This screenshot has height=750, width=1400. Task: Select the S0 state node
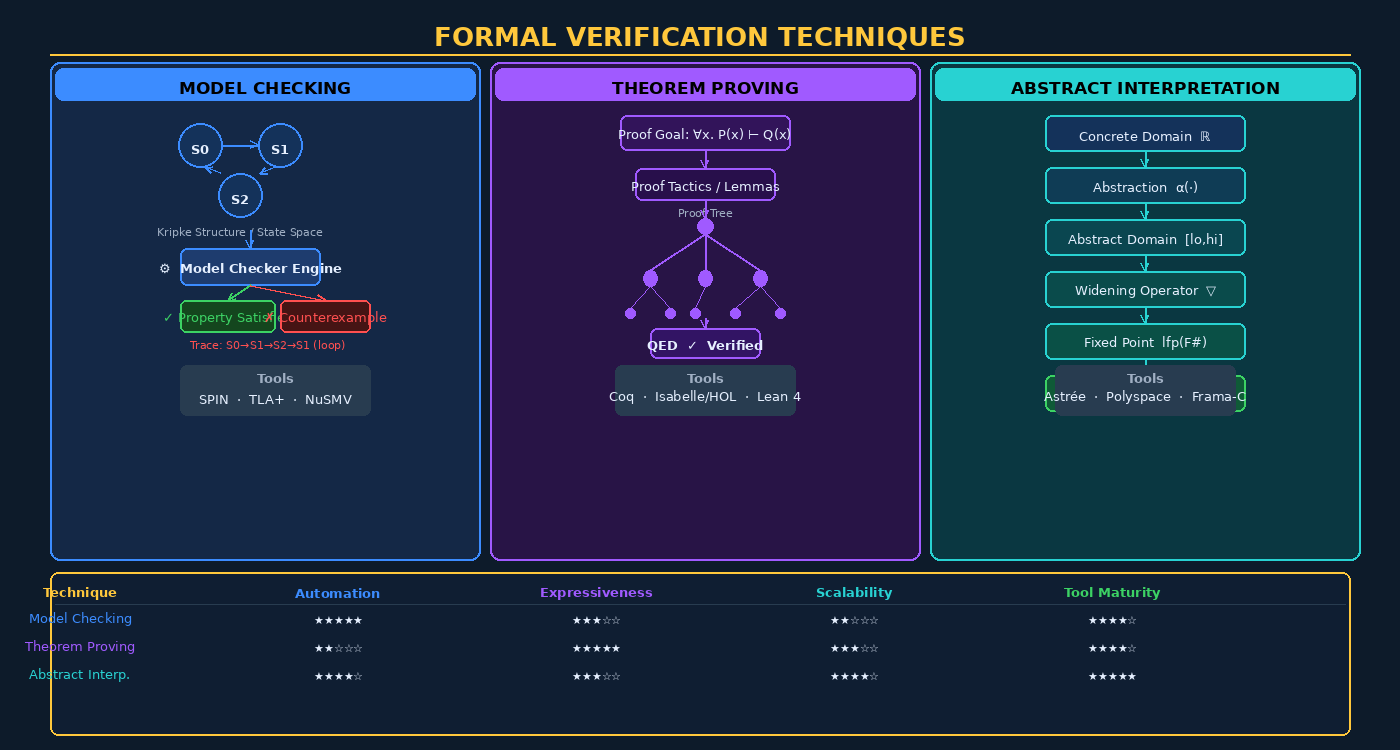click(200, 146)
